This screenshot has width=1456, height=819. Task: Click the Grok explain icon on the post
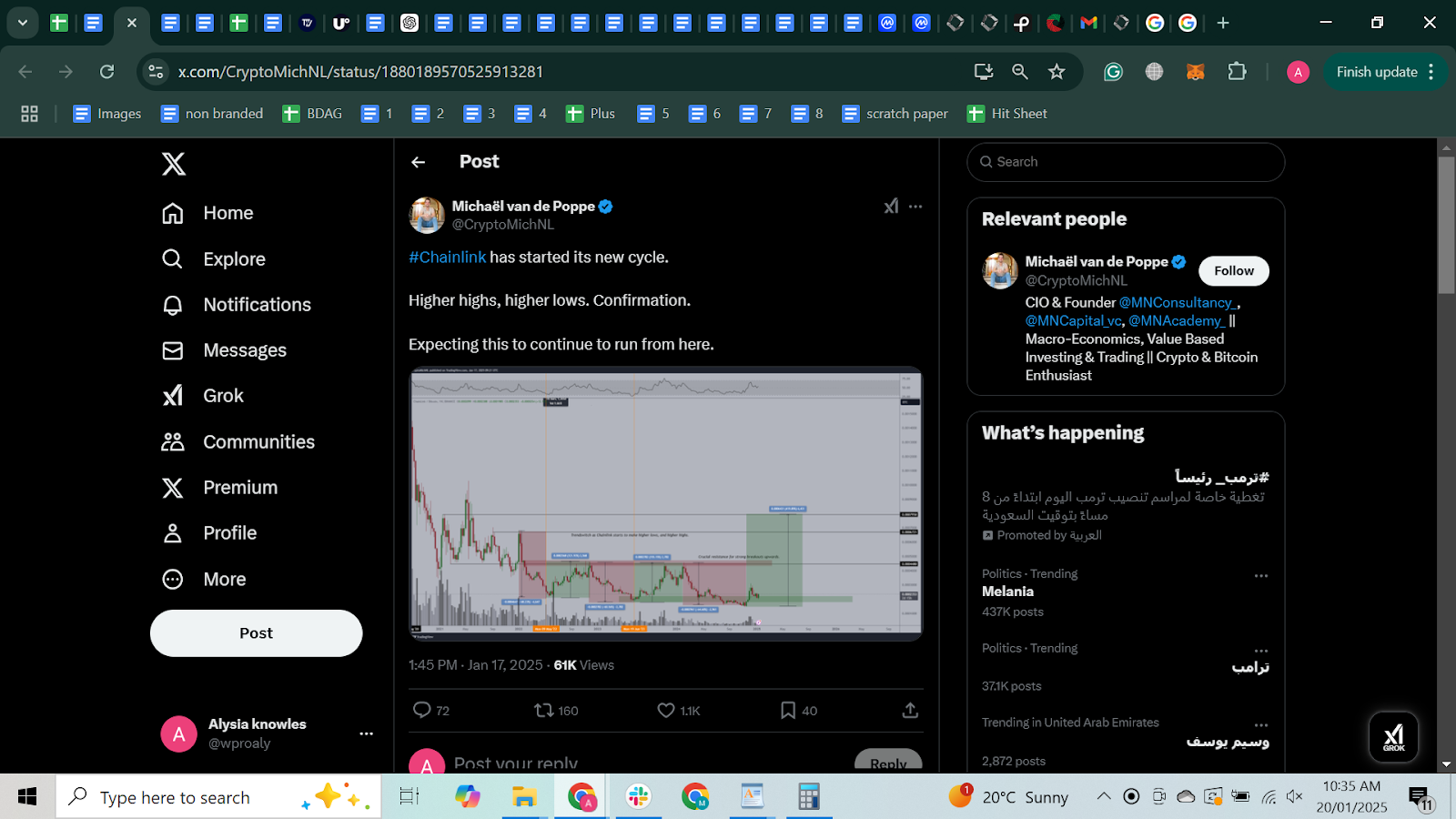point(891,207)
